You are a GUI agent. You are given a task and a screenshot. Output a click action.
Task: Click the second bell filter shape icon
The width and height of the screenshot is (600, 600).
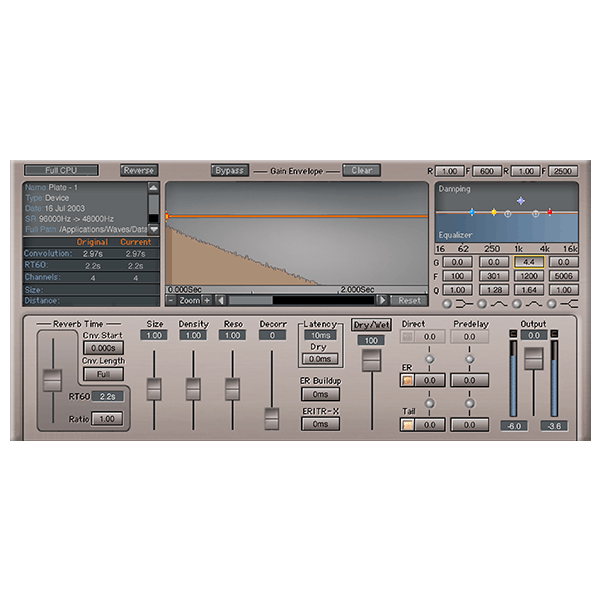tap(534, 304)
